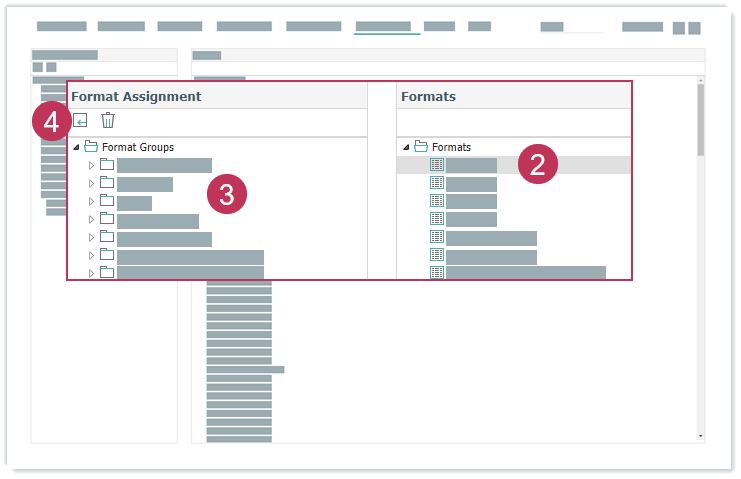
Task: Select the underlined active tab in top bar
Action: pos(382,27)
